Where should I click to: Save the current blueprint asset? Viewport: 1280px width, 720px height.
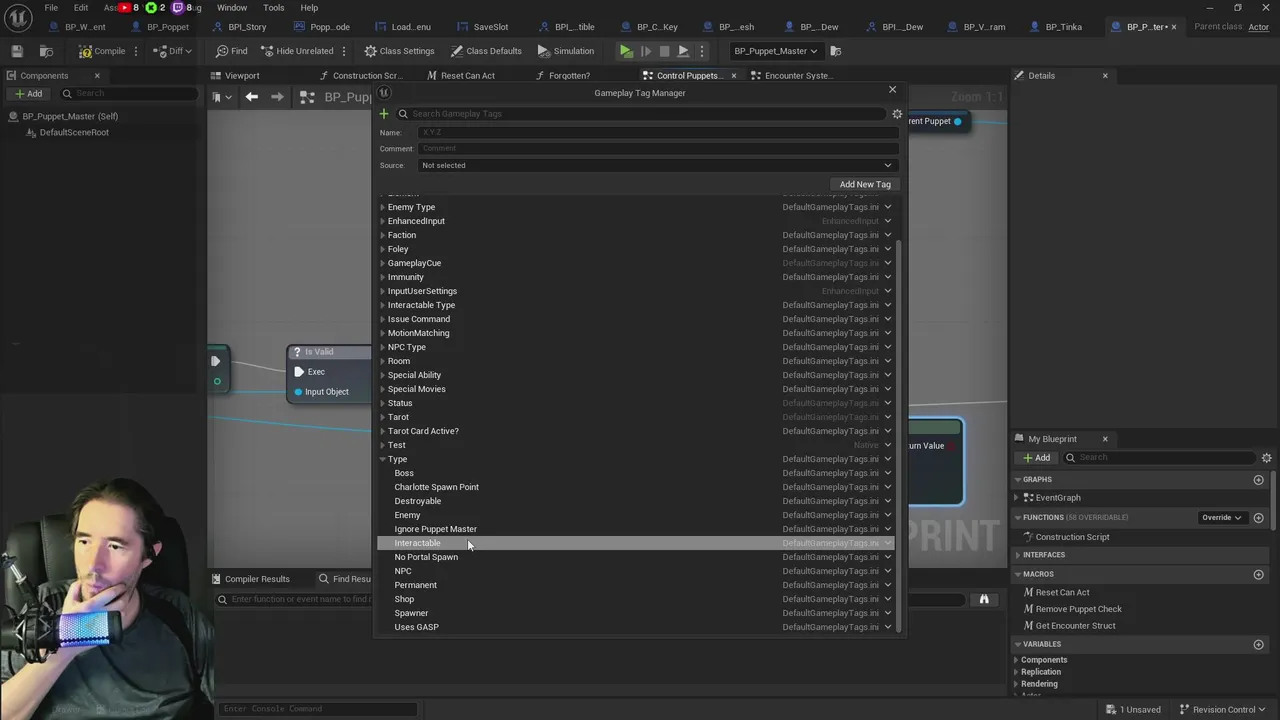point(18,51)
